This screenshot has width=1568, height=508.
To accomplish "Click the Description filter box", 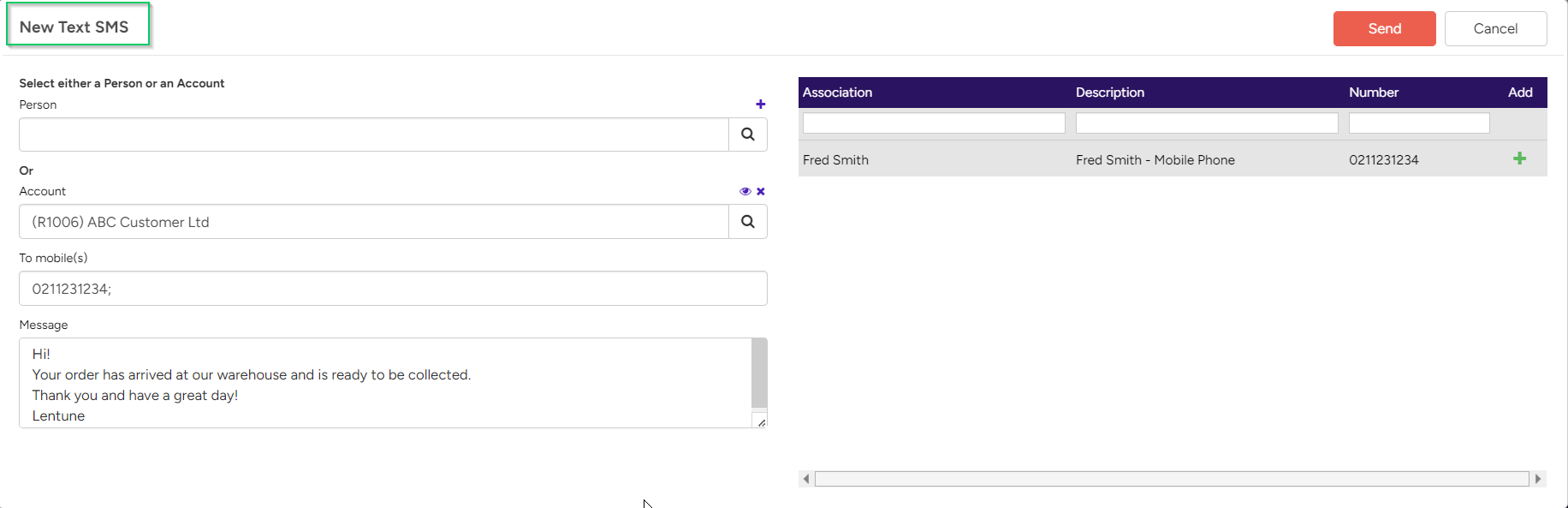I will point(1207,123).
